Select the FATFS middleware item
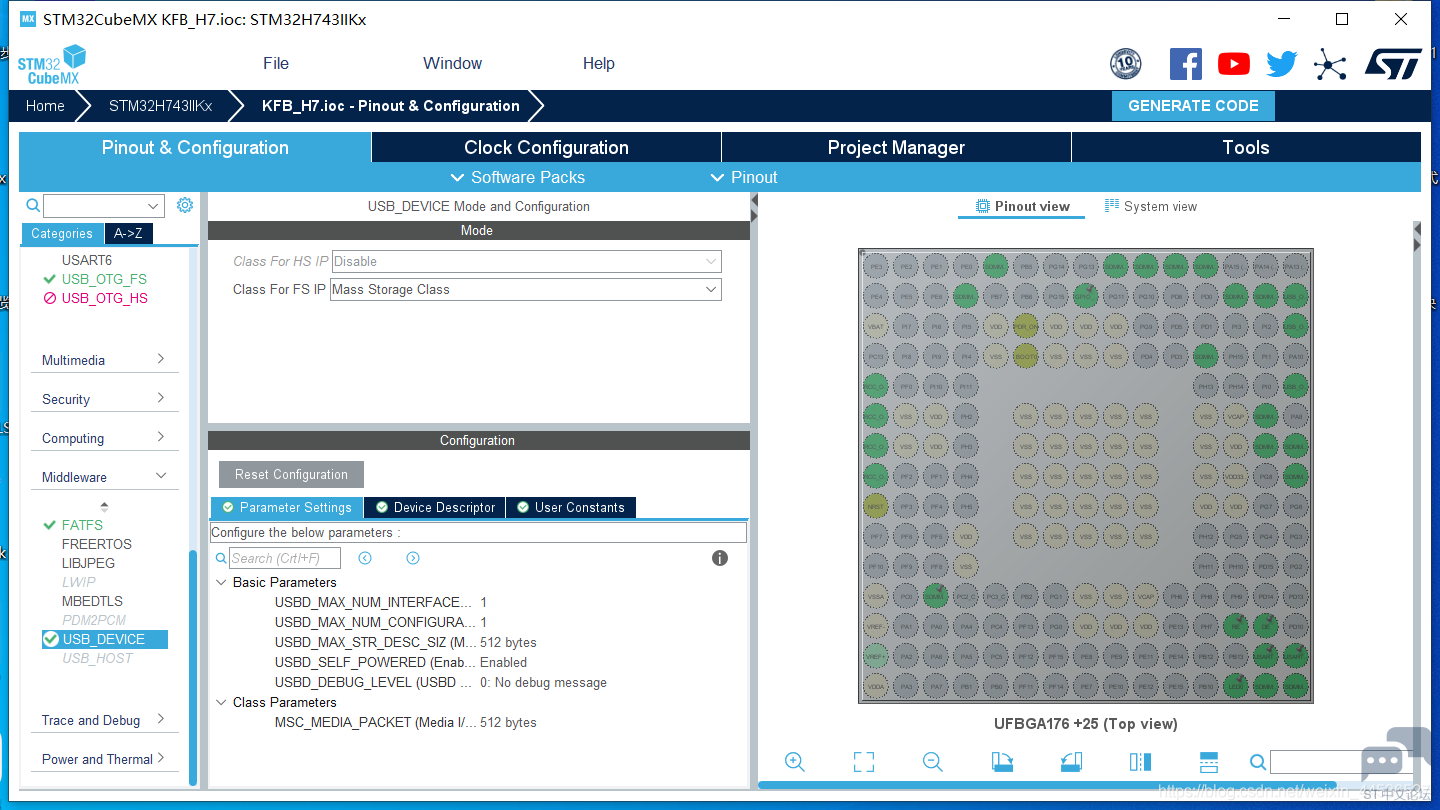This screenshot has height=810, width=1440. [82, 525]
